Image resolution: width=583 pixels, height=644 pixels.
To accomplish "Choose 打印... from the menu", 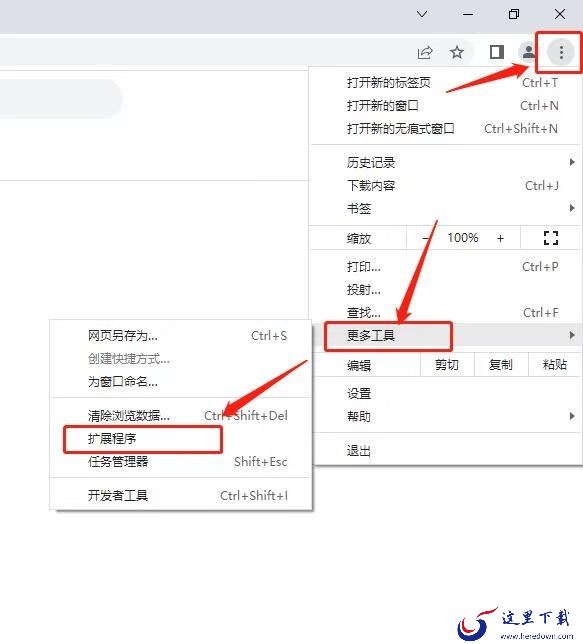I will point(446,267).
